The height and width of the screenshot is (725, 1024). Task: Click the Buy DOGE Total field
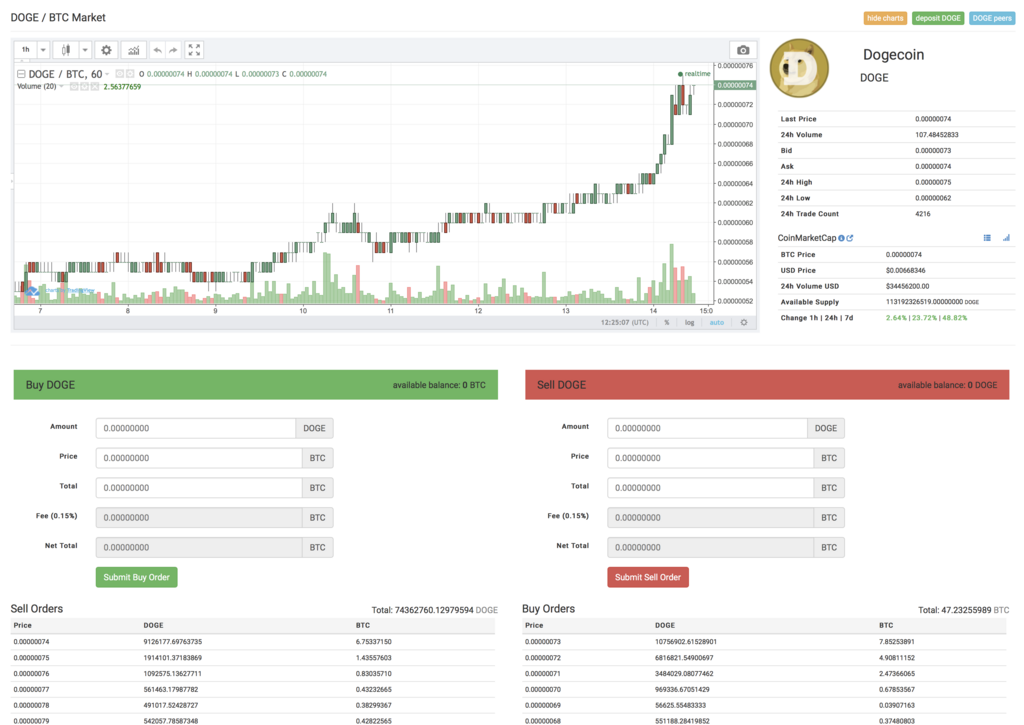tap(199, 488)
